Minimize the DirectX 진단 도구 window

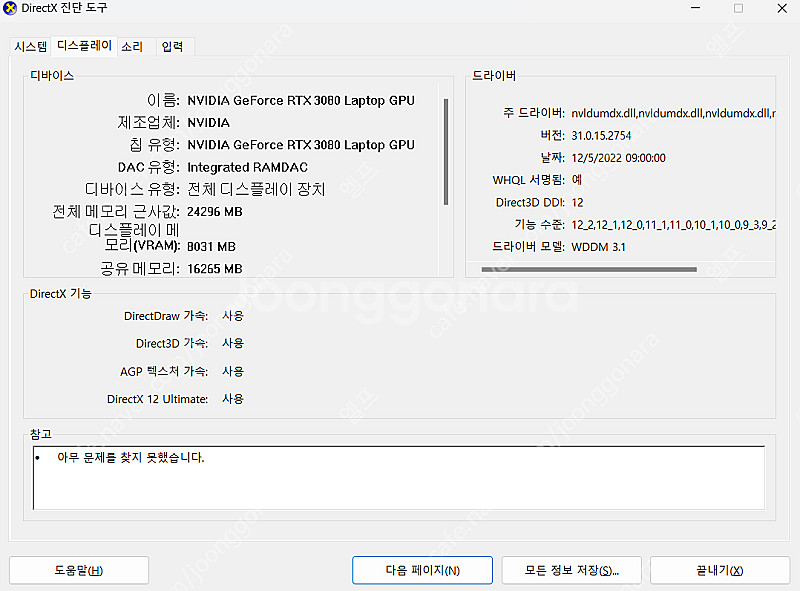(x=695, y=8)
